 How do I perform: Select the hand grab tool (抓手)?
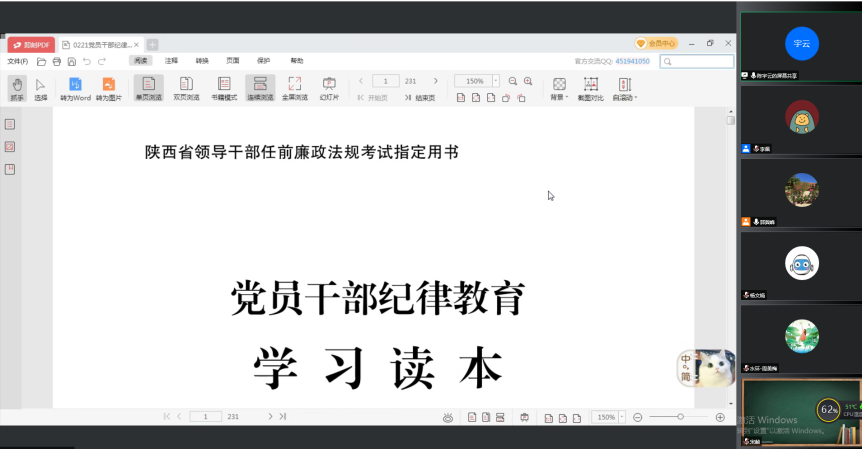click(x=17, y=88)
